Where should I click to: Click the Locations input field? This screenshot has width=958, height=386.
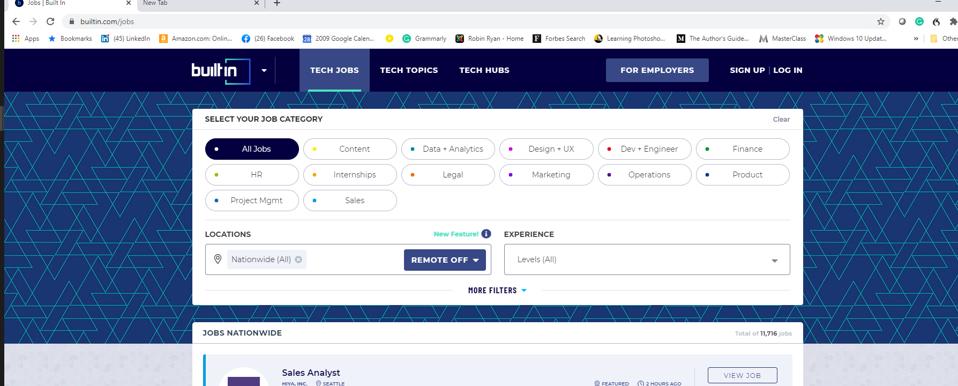pyautogui.click(x=348, y=260)
